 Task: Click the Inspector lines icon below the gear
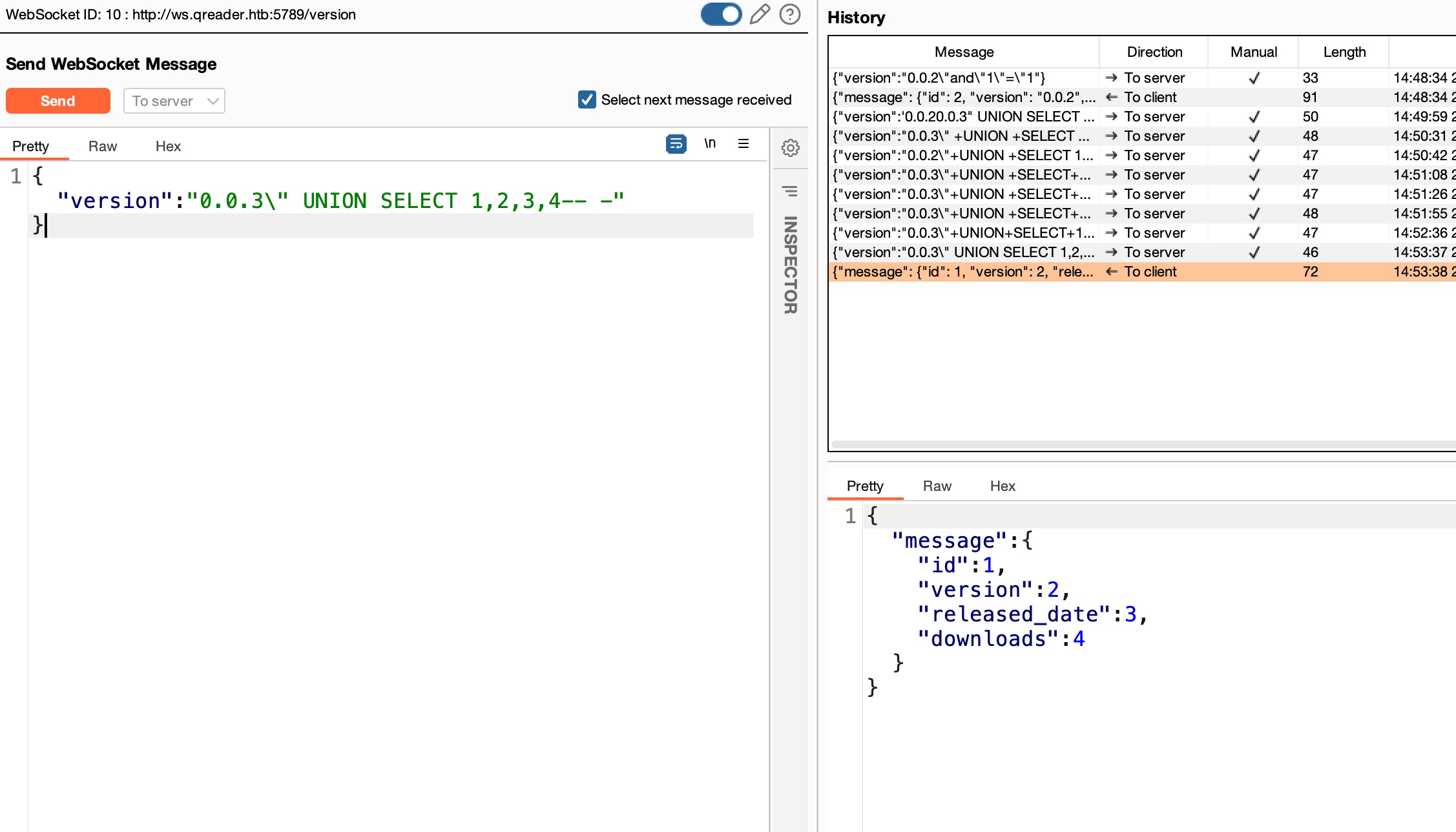tap(790, 191)
